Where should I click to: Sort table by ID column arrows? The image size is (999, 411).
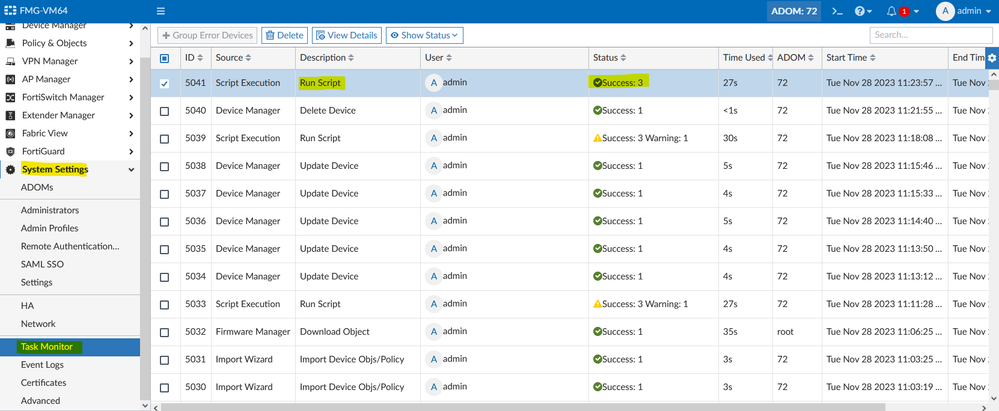click(x=204, y=58)
